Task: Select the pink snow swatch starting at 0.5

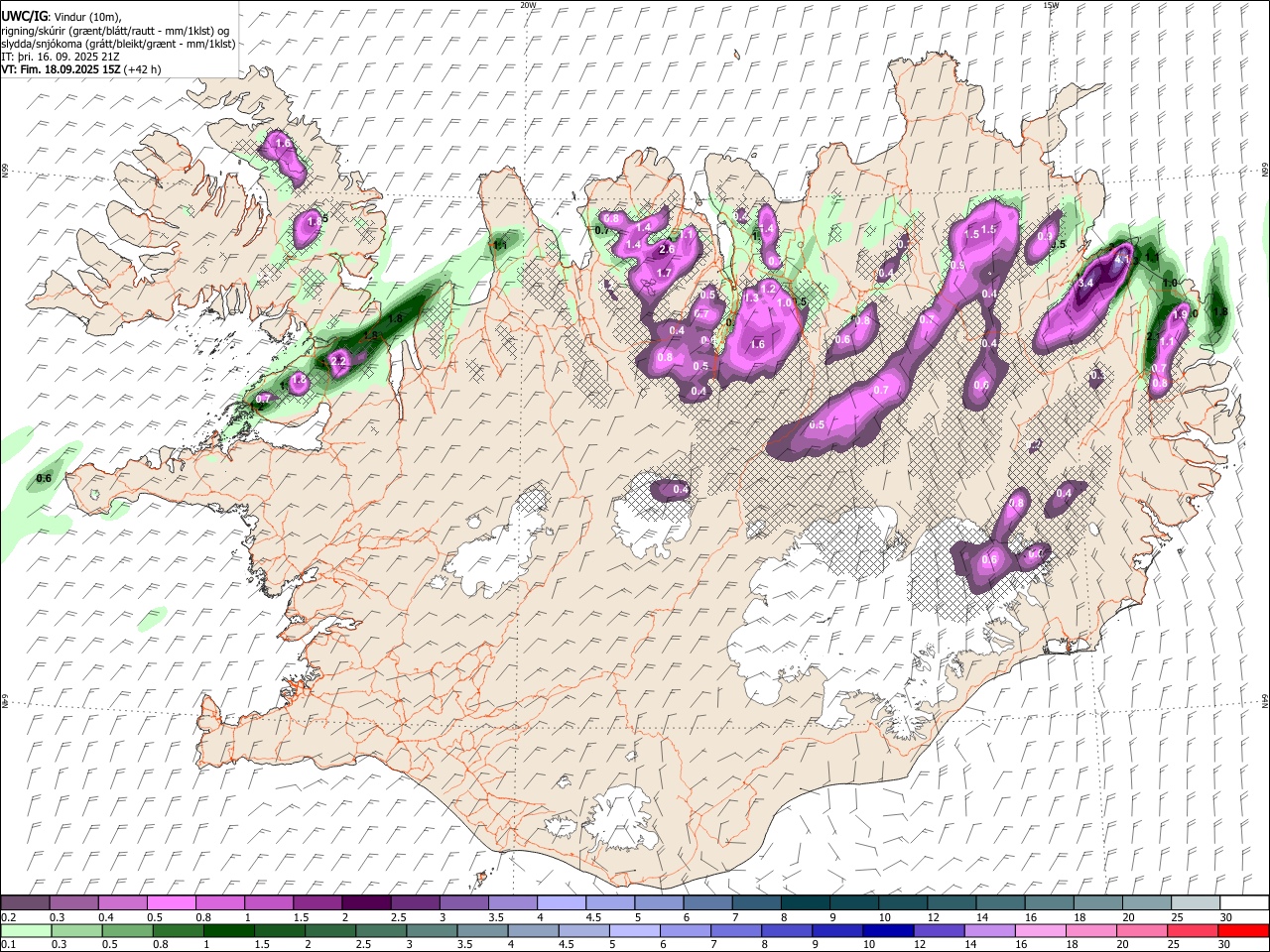Action: (172, 902)
